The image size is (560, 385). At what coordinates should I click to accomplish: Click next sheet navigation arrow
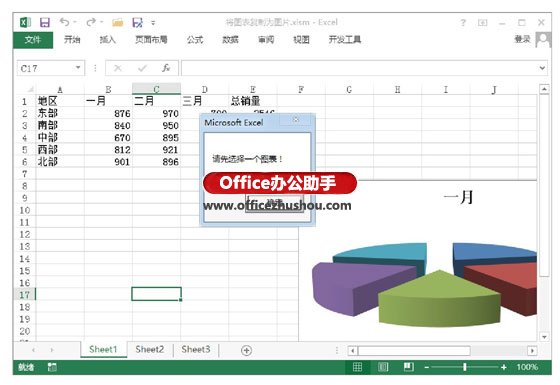click(x=52, y=350)
